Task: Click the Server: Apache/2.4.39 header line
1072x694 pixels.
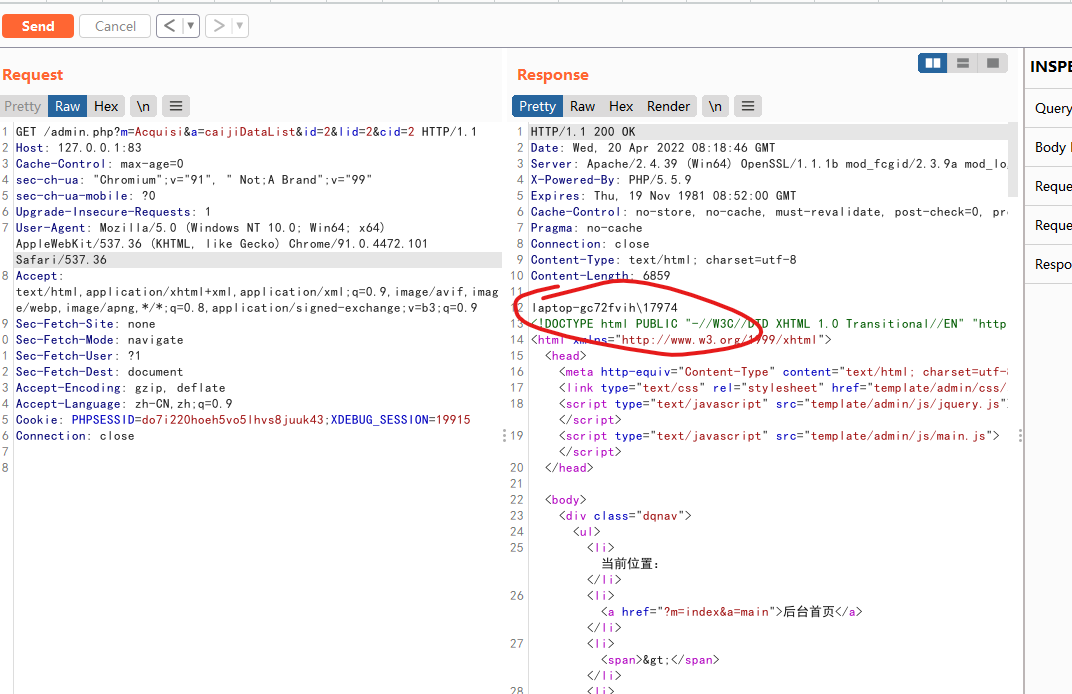Action: (x=768, y=163)
